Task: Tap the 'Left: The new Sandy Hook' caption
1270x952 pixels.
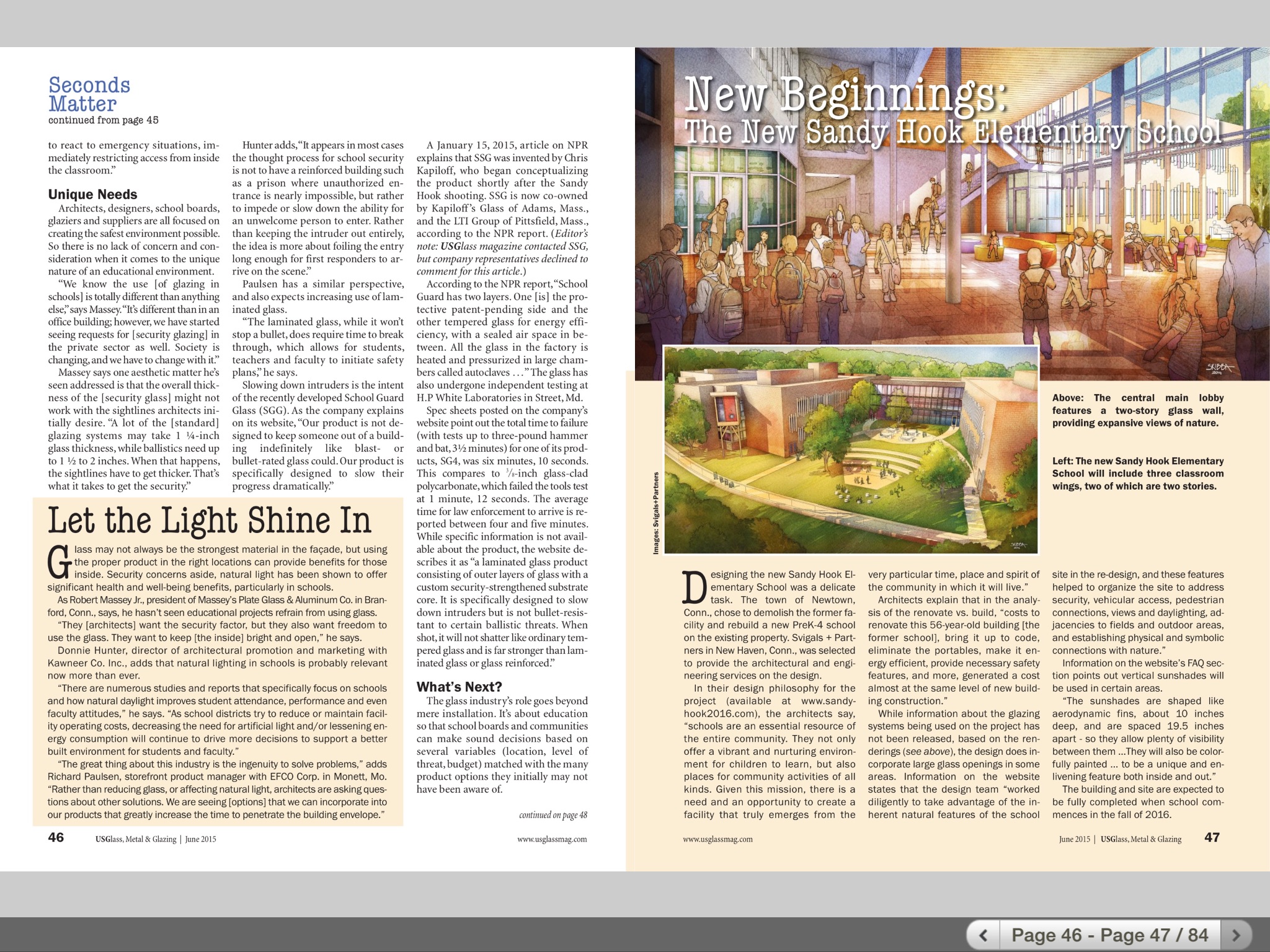Action: click(1137, 474)
